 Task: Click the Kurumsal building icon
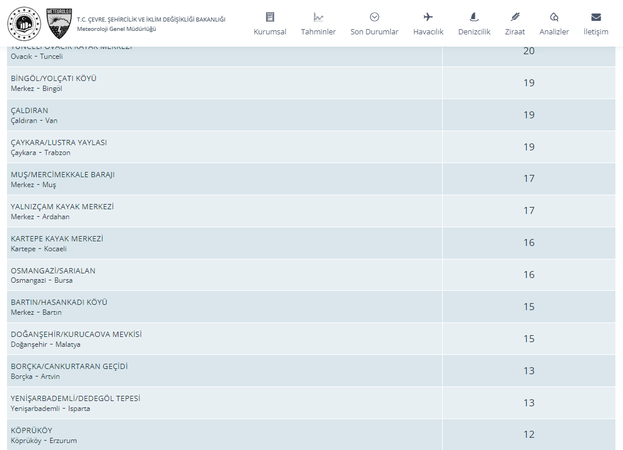270,17
